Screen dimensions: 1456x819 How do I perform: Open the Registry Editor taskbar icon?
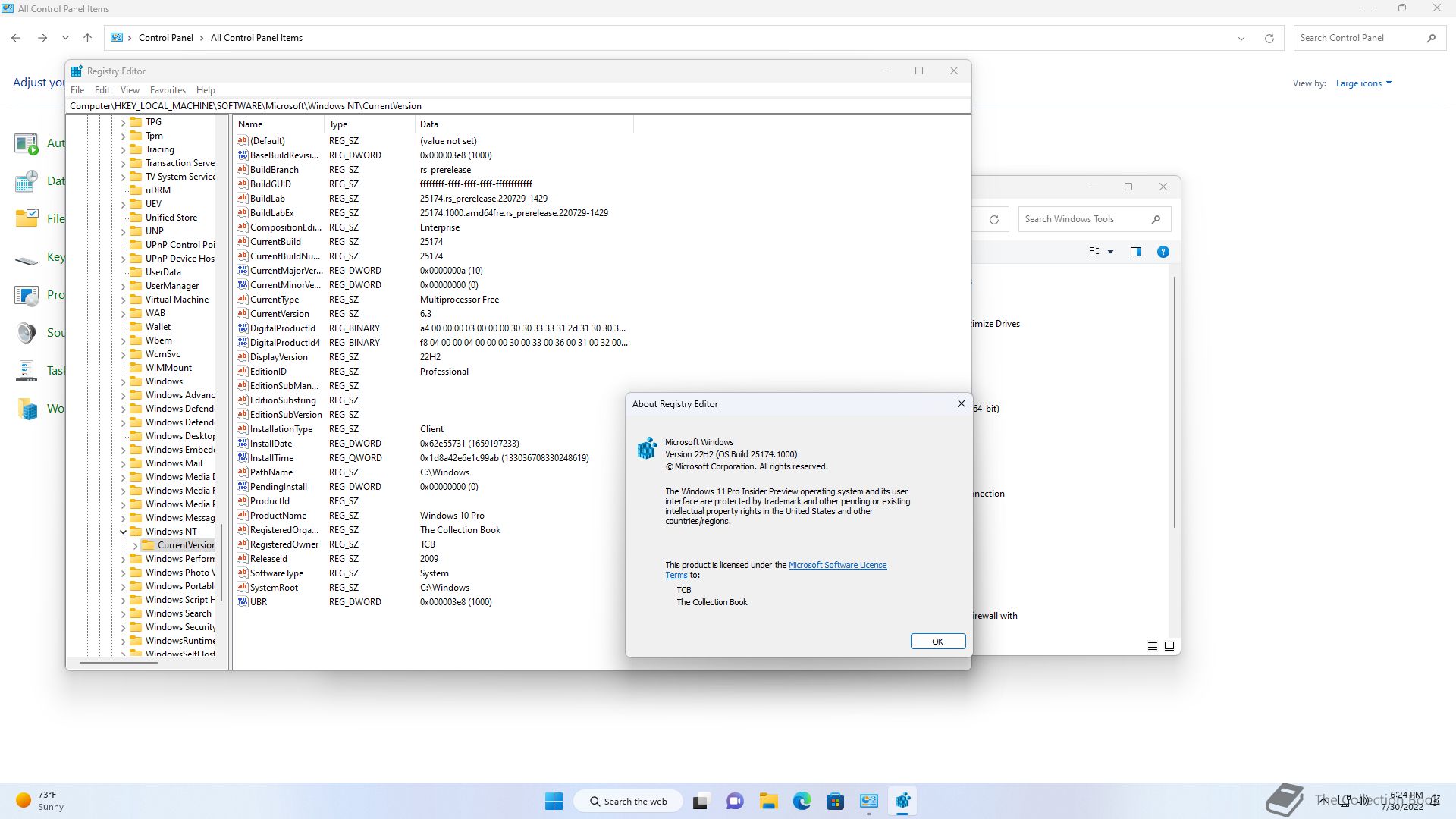pos(902,801)
